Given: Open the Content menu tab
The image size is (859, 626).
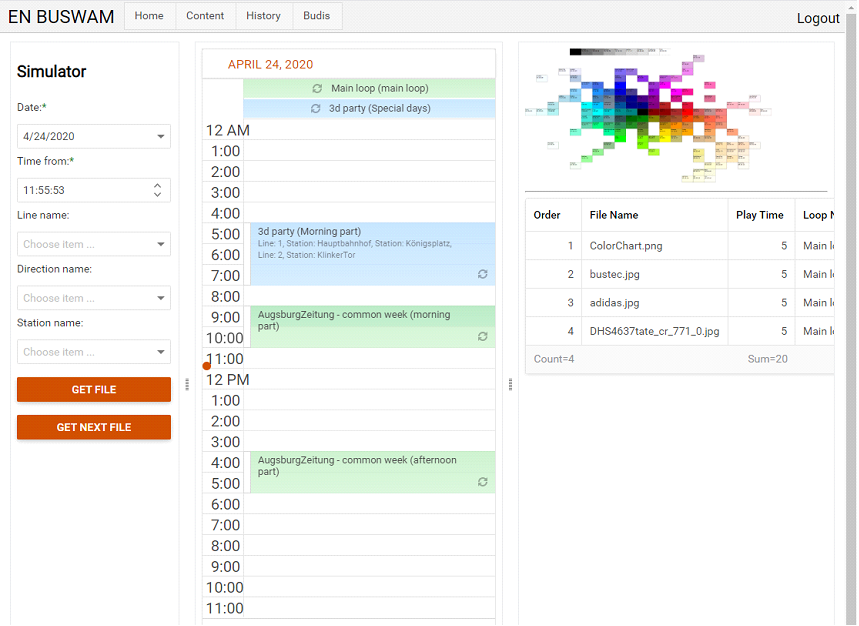Looking at the screenshot, I should (x=205, y=16).
